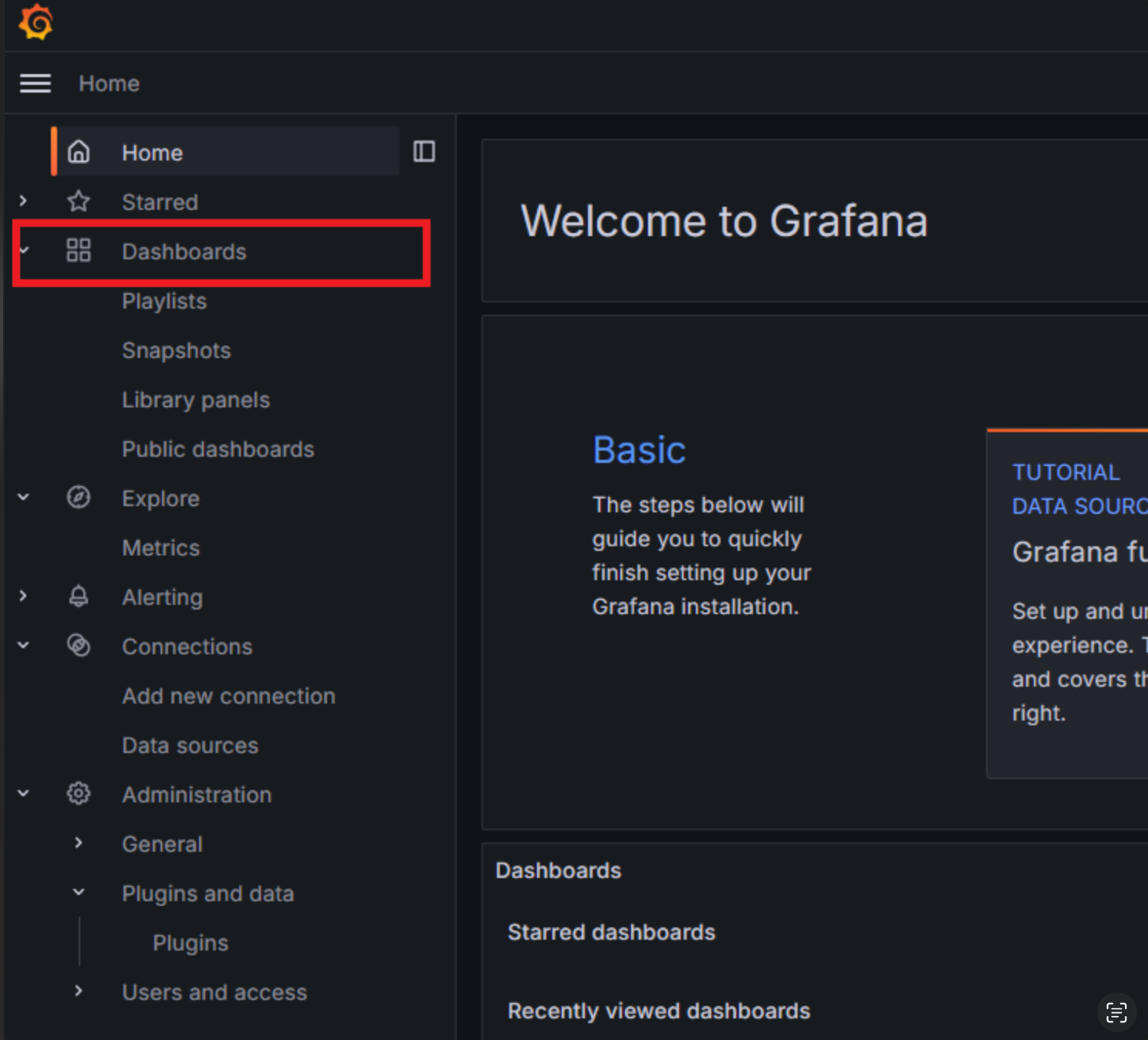The image size is (1148, 1040).
Task: Click the Grafana logo icon
Action: coord(35,22)
